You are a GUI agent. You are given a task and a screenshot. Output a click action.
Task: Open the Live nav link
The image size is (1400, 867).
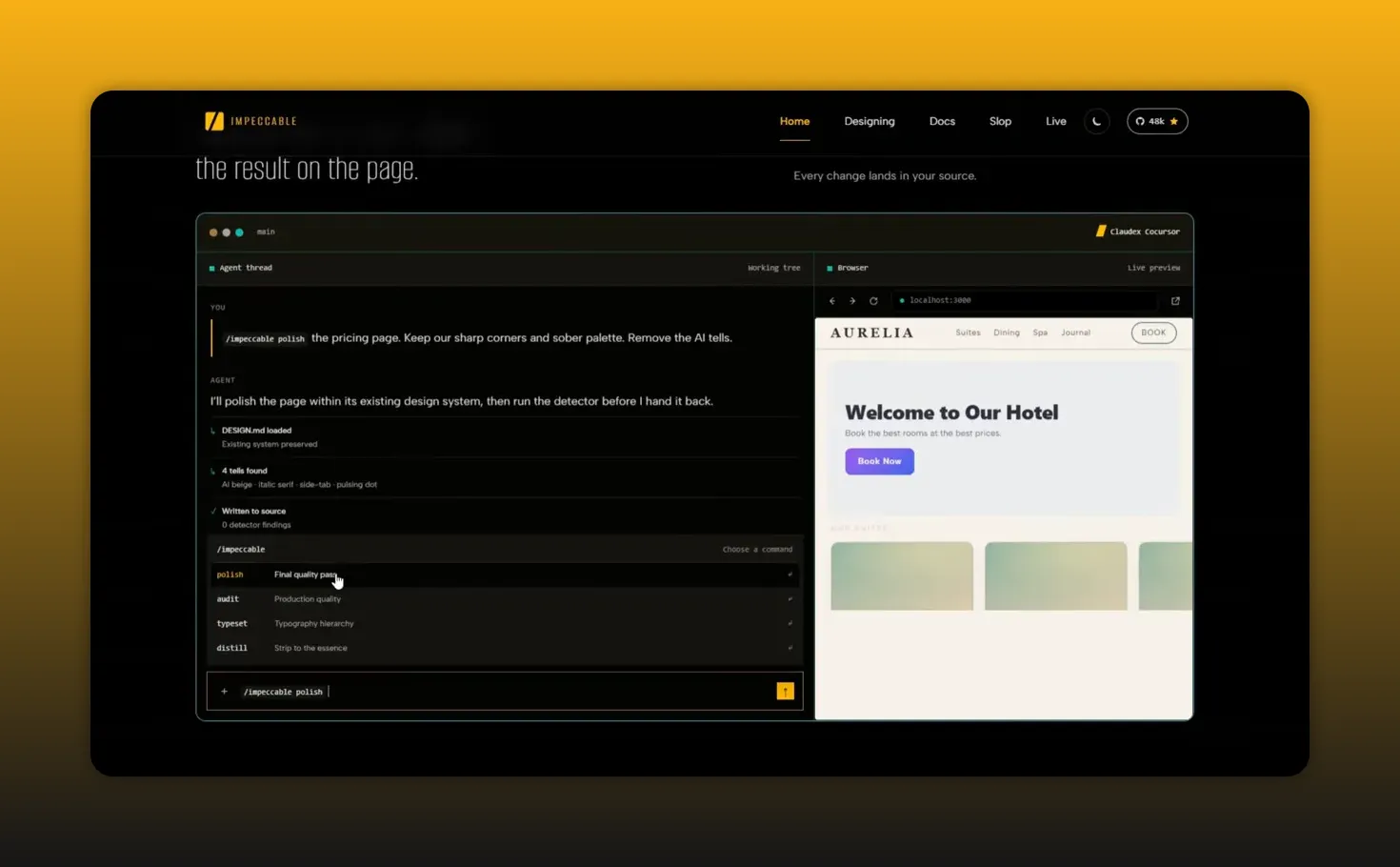1055,121
